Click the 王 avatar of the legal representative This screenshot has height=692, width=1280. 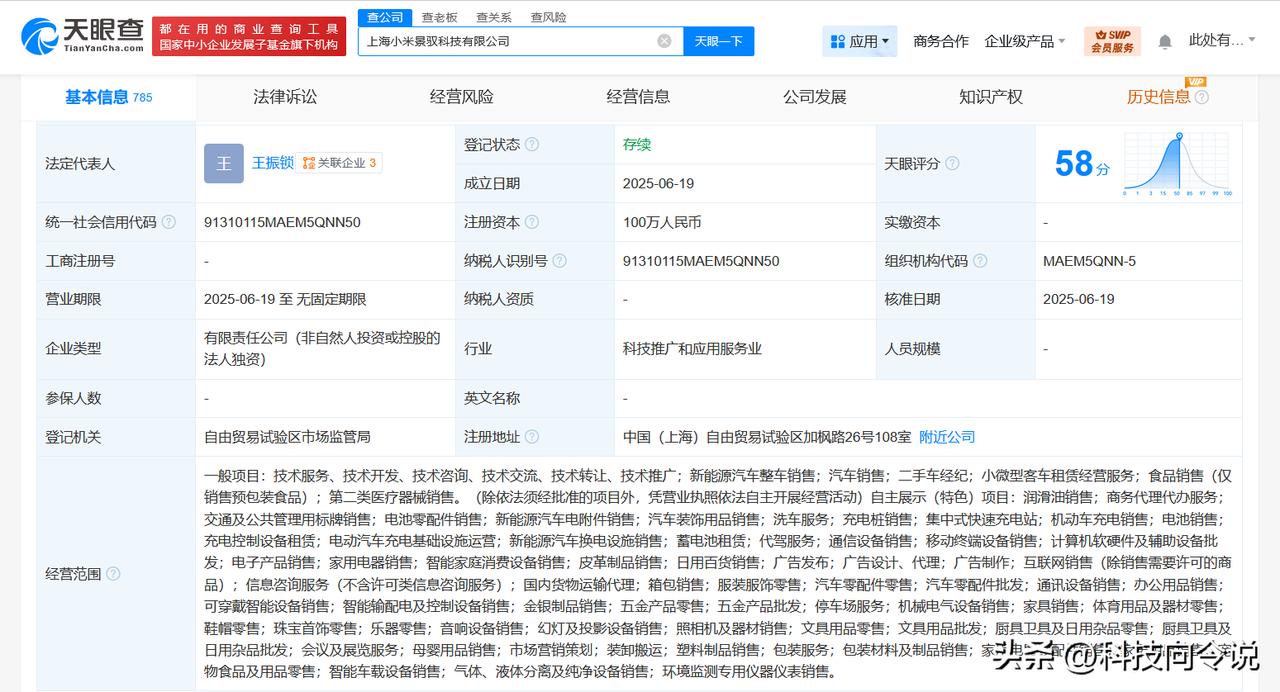click(224, 163)
